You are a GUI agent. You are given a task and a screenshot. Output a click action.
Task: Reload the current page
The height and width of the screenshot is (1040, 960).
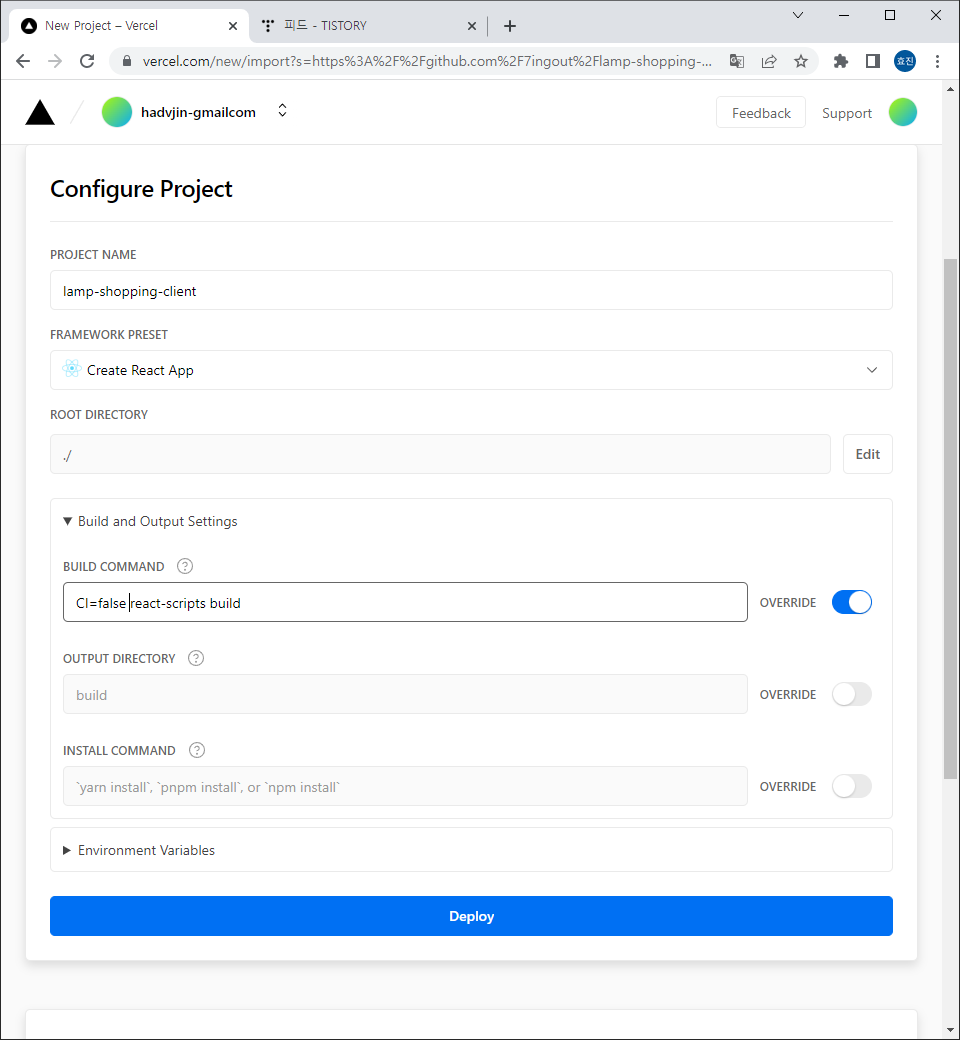coord(87,61)
